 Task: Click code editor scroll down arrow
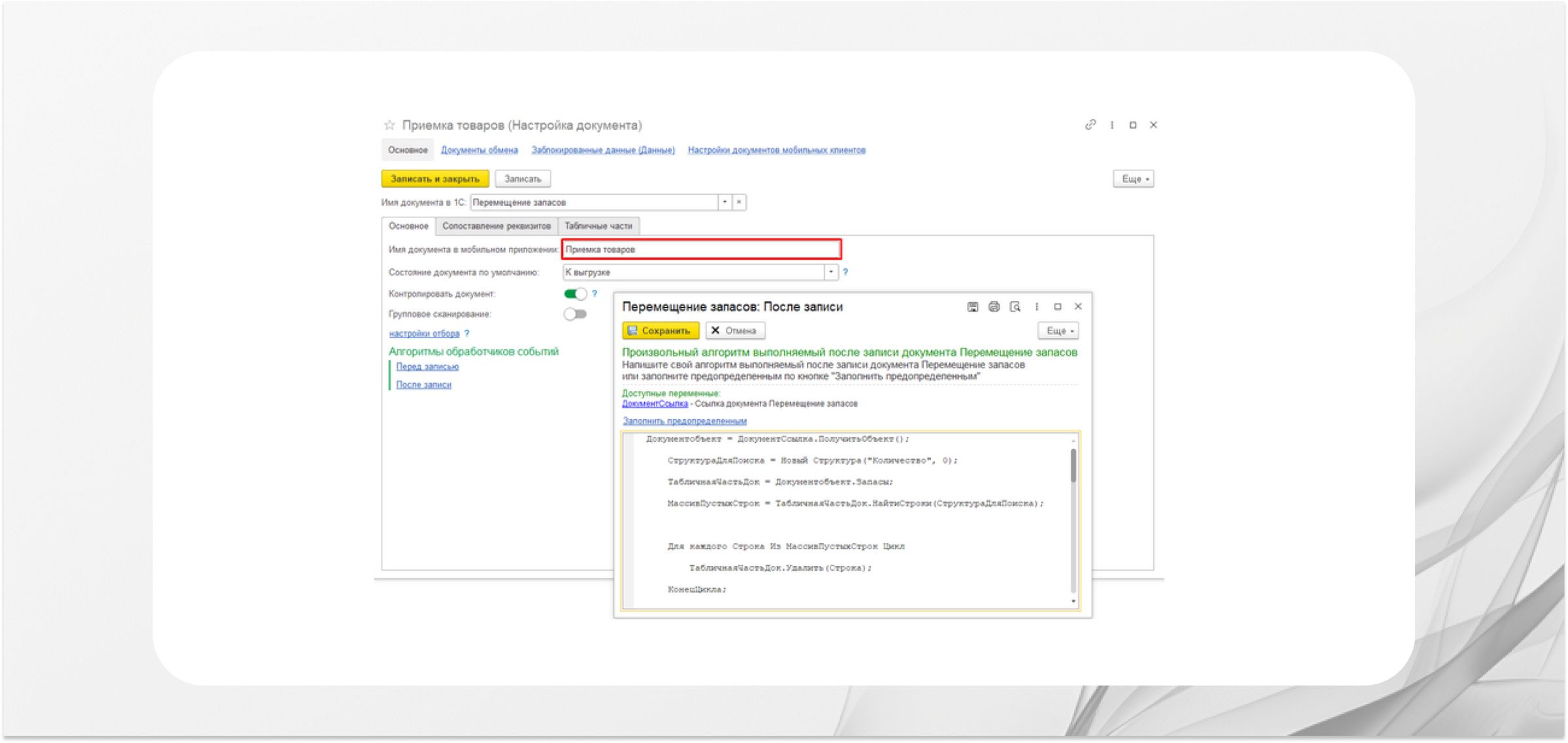click(x=1073, y=601)
